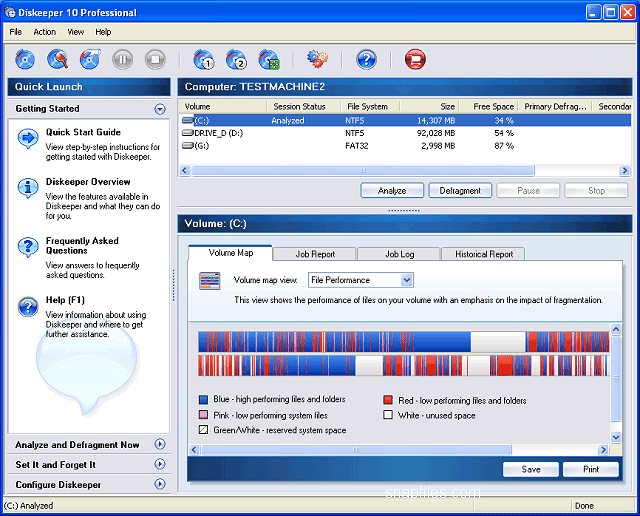Select the DRIVE_D (D:) volume row
Viewport: 640px width, 516px height.
(405, 133)
